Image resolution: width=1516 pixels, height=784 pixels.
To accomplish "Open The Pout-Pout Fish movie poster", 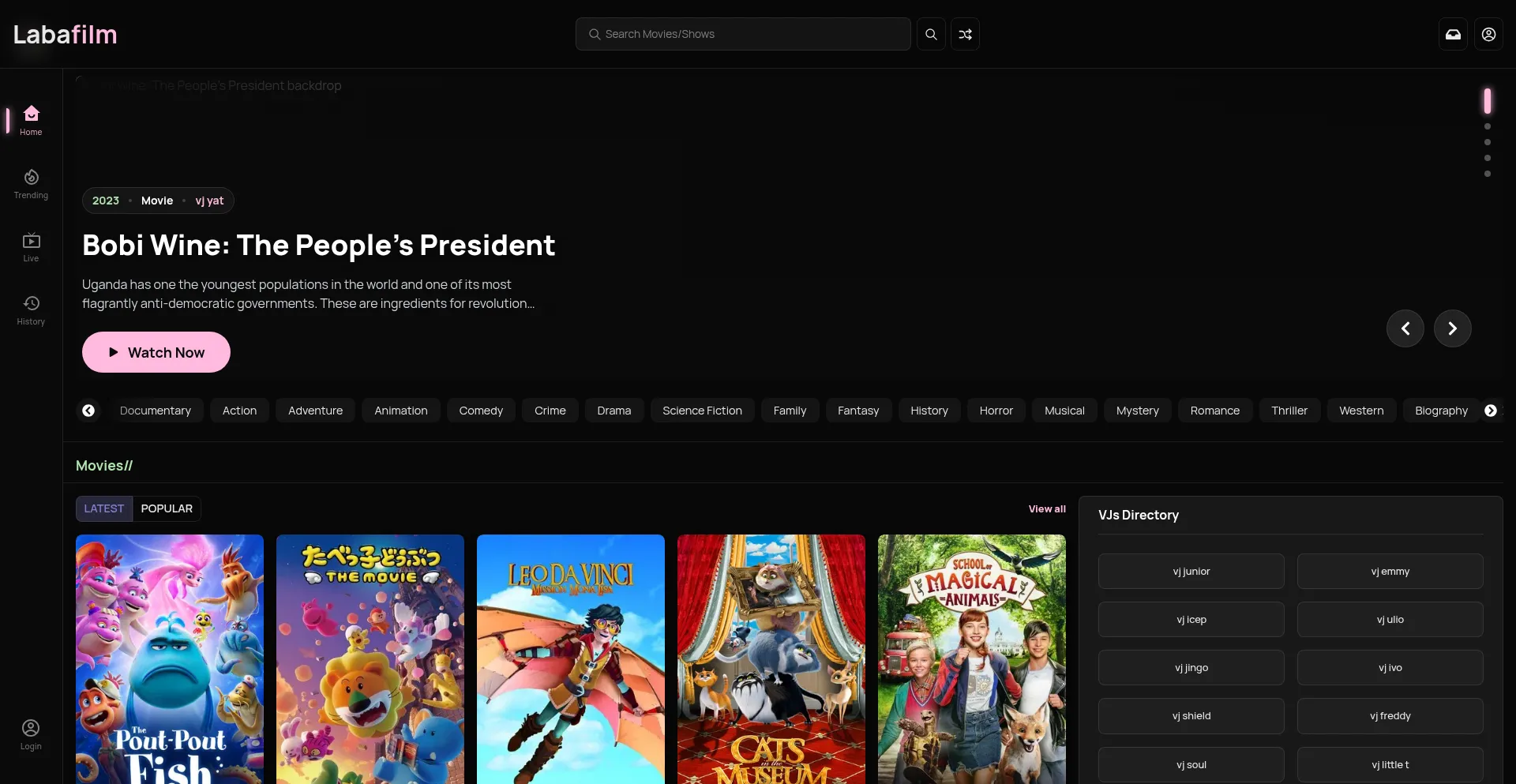I will point(170,659).
